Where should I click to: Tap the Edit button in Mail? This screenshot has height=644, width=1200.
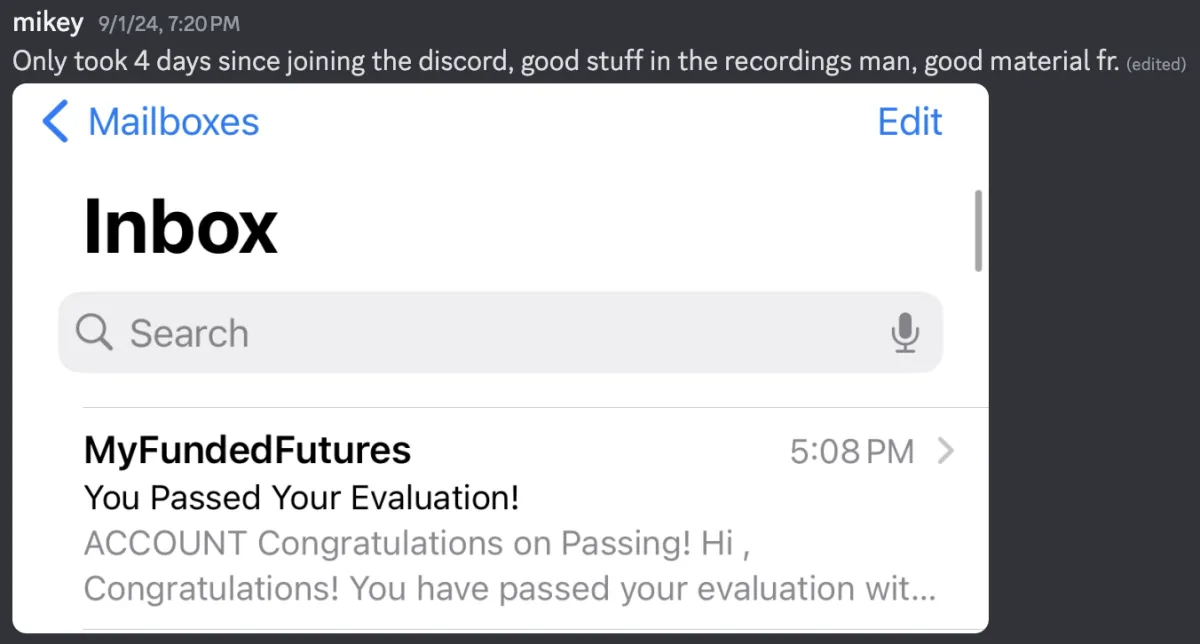point(910,122)
